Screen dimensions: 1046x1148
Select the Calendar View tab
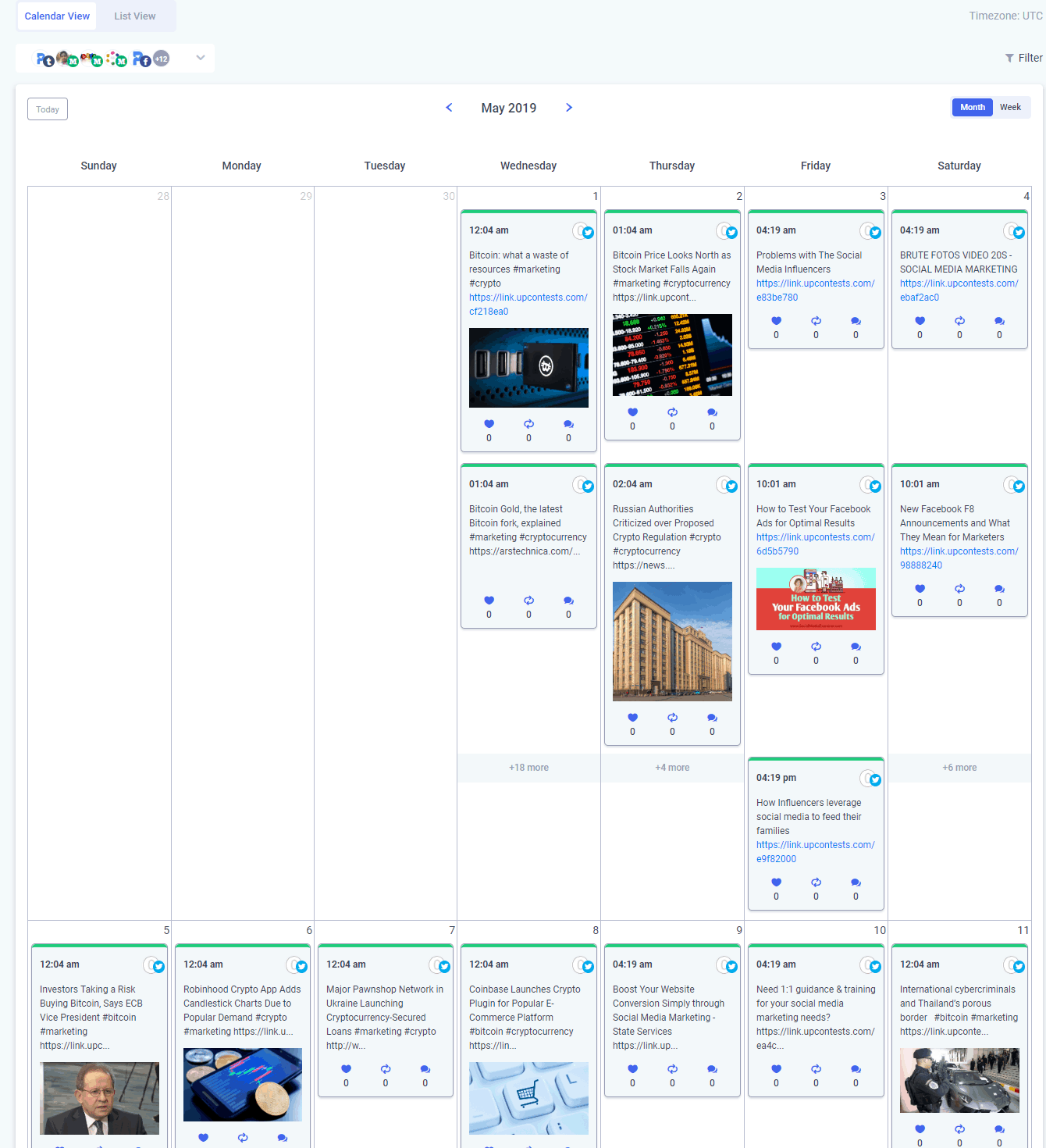pos(57,16)
